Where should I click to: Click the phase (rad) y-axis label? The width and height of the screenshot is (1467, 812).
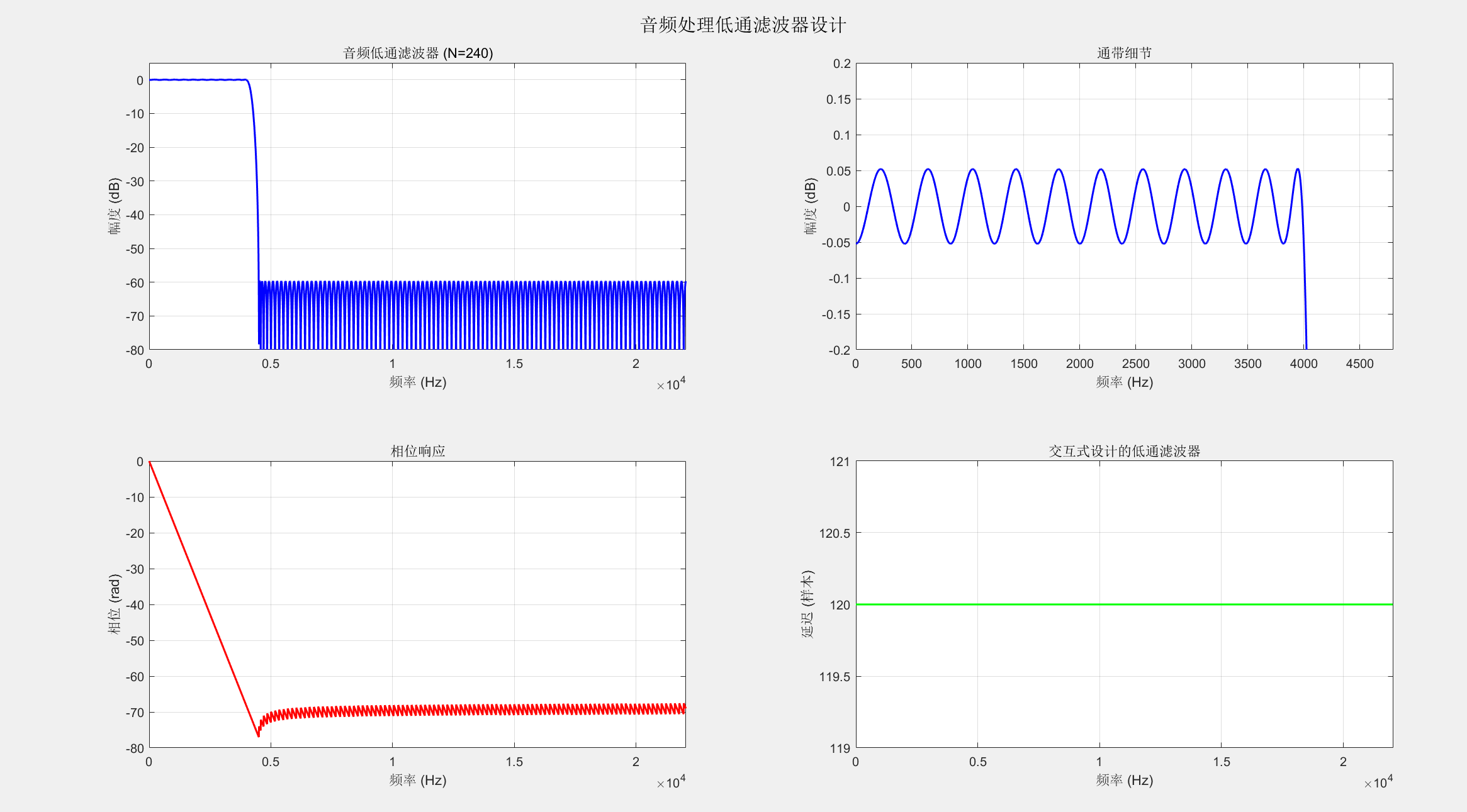[114, 604]
